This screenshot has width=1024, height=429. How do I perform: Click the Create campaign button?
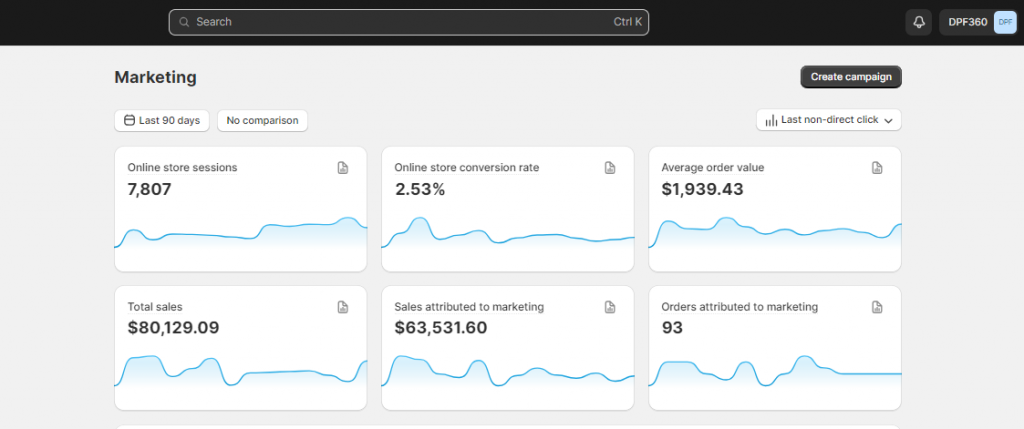tap(851, 77)
